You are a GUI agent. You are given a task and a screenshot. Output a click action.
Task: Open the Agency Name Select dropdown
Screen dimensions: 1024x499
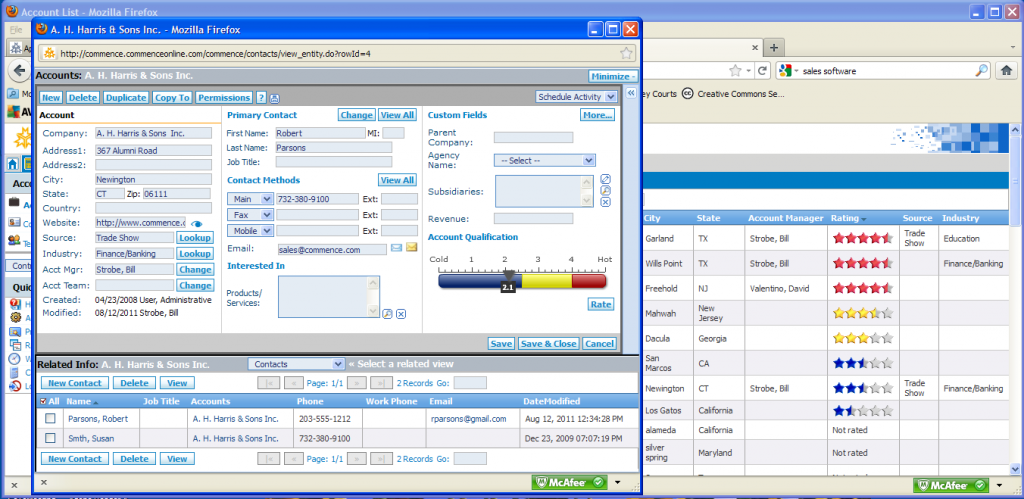tap(545, 160)
